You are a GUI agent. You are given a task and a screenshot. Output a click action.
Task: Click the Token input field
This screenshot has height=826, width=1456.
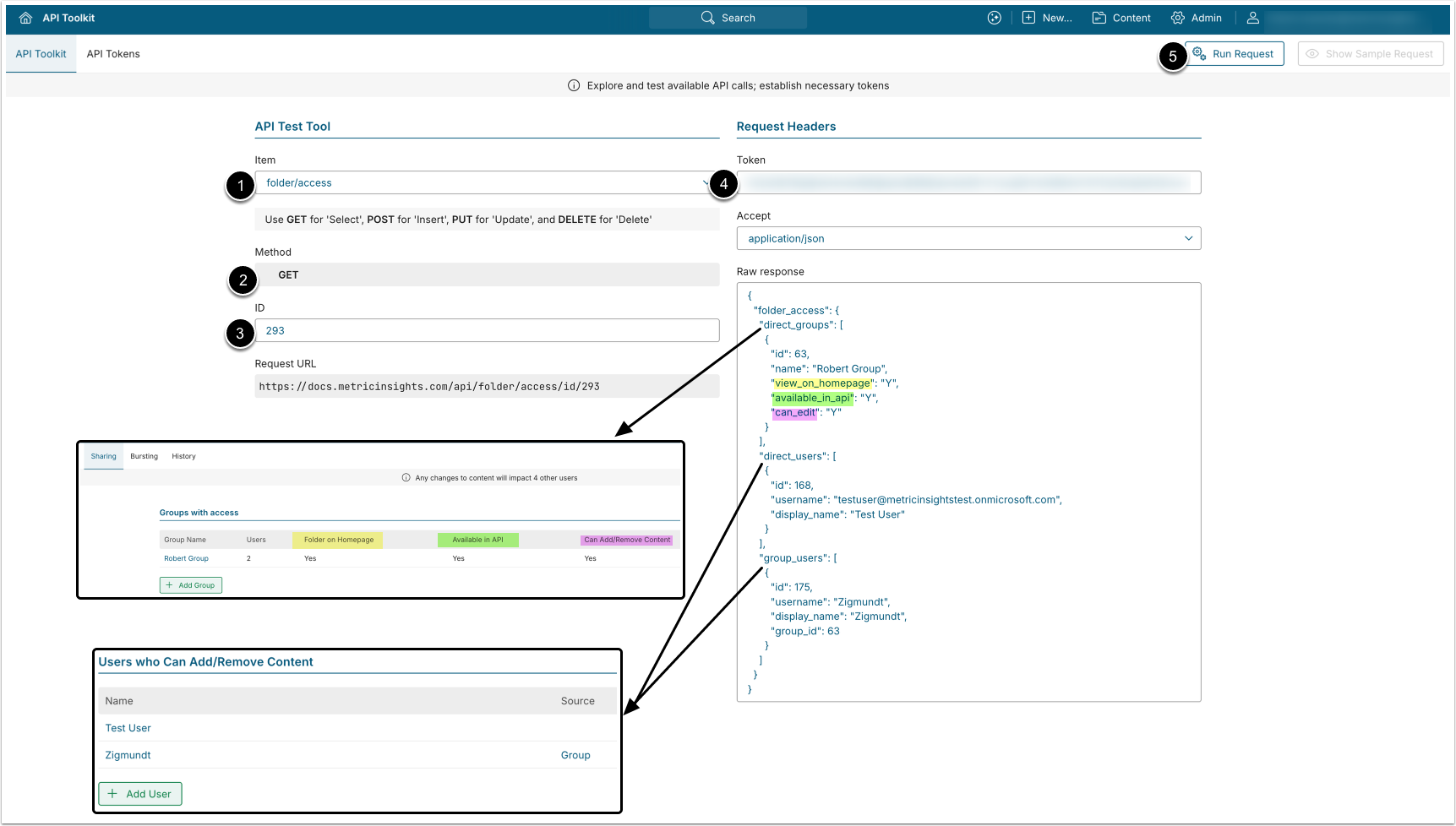tap(968, 182)
